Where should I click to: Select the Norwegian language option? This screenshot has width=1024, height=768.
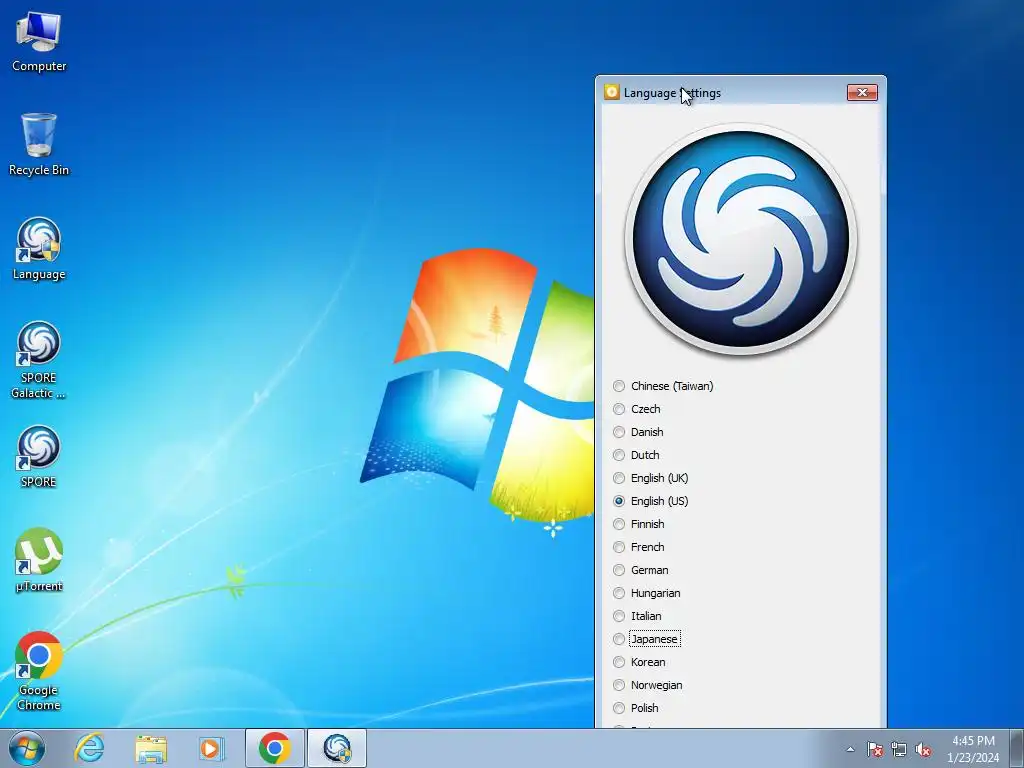[x=648, y=685]
